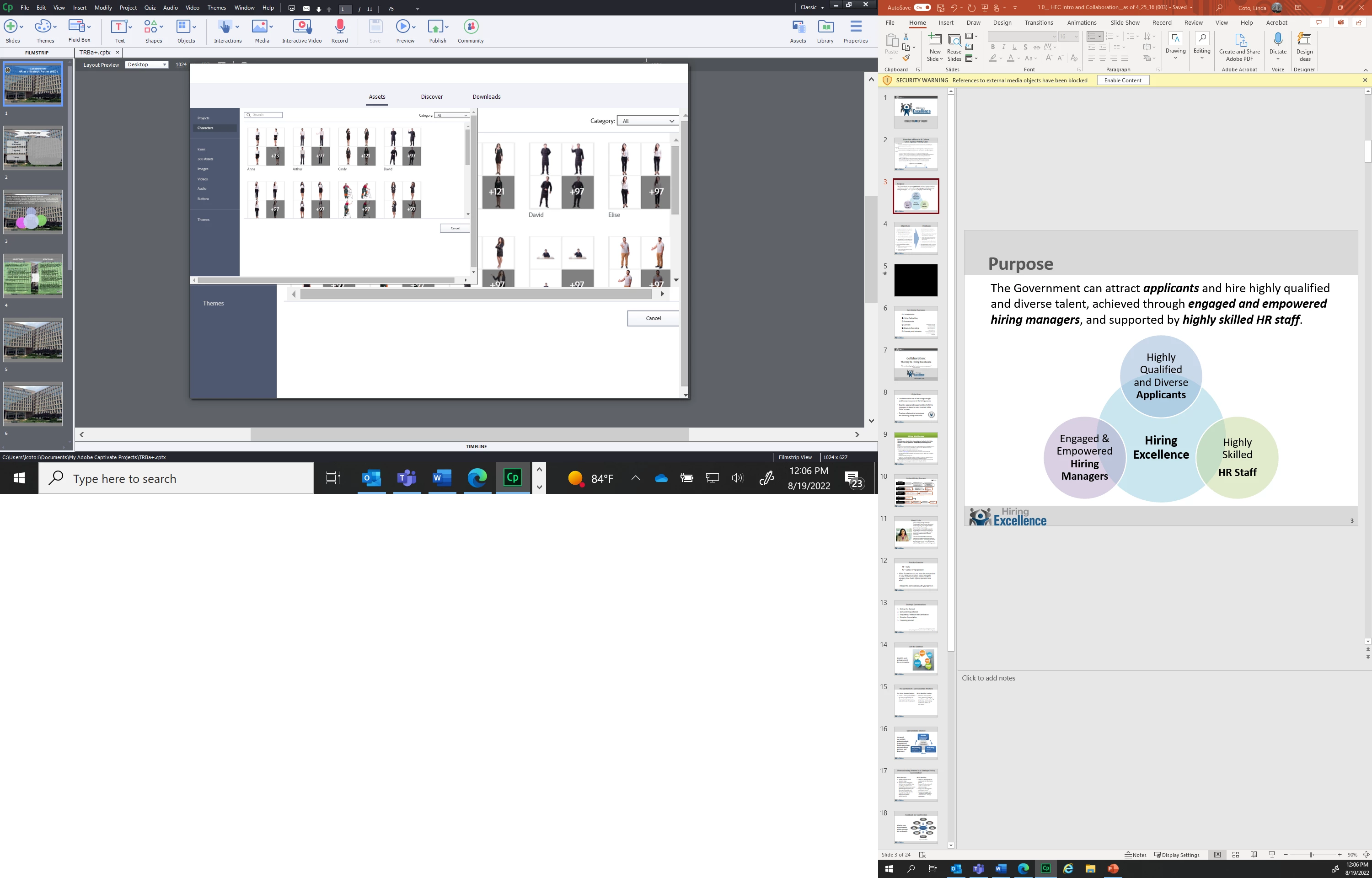Open the Classic workspace dropdown

pyautogui.click(x=812, y=7)
